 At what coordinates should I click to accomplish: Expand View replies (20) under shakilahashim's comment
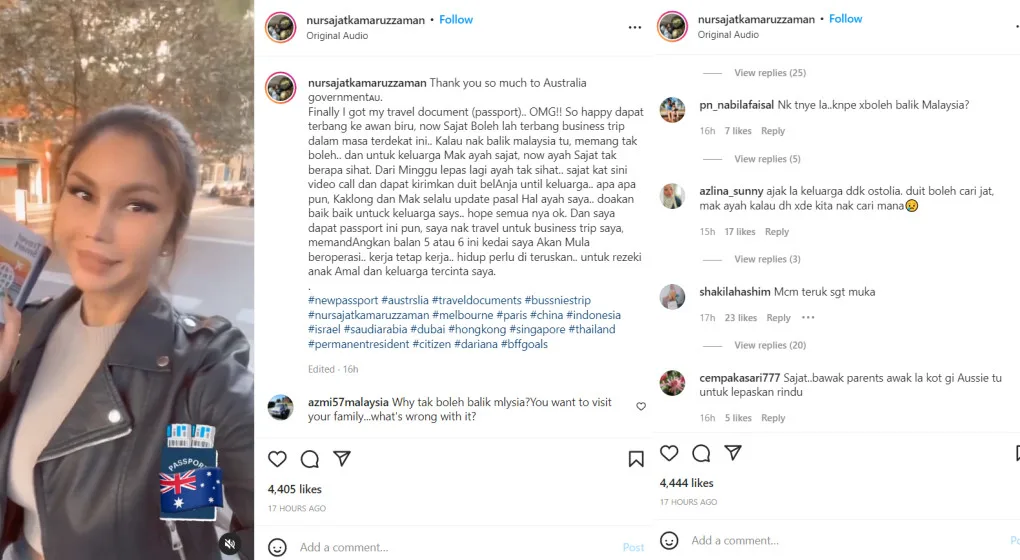(770, 345)
